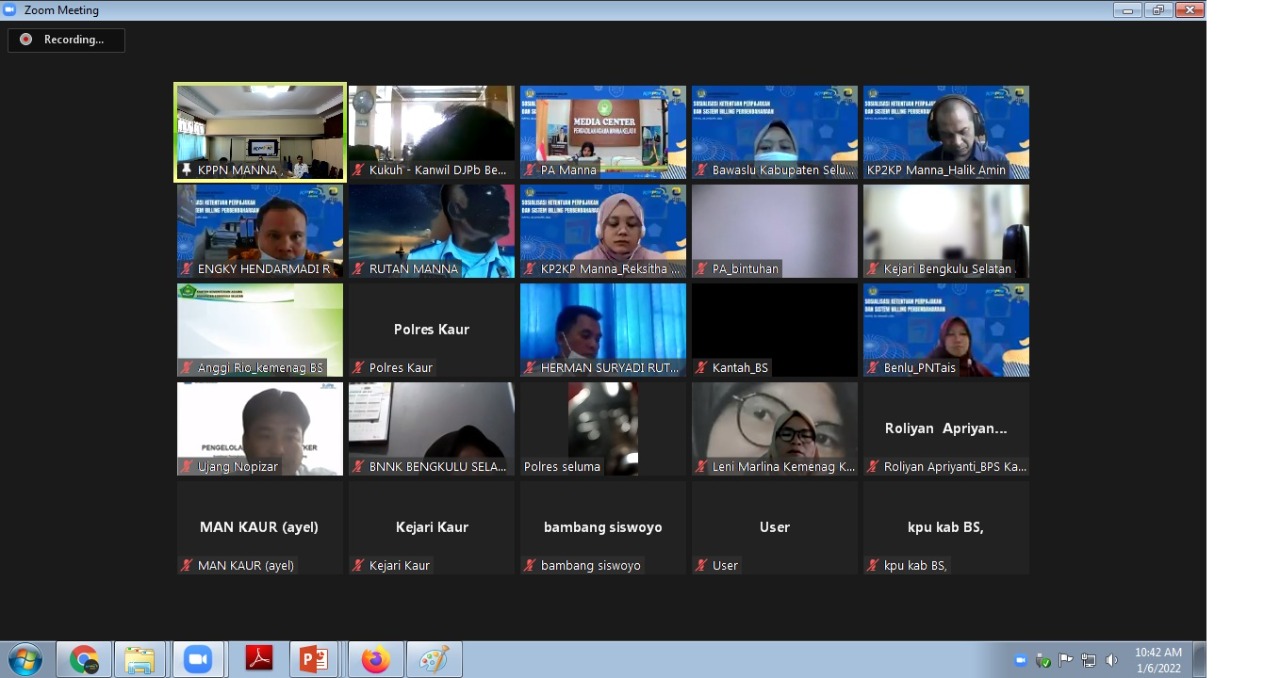Click the Action Center flag icon

click(x=1066, y=660)
